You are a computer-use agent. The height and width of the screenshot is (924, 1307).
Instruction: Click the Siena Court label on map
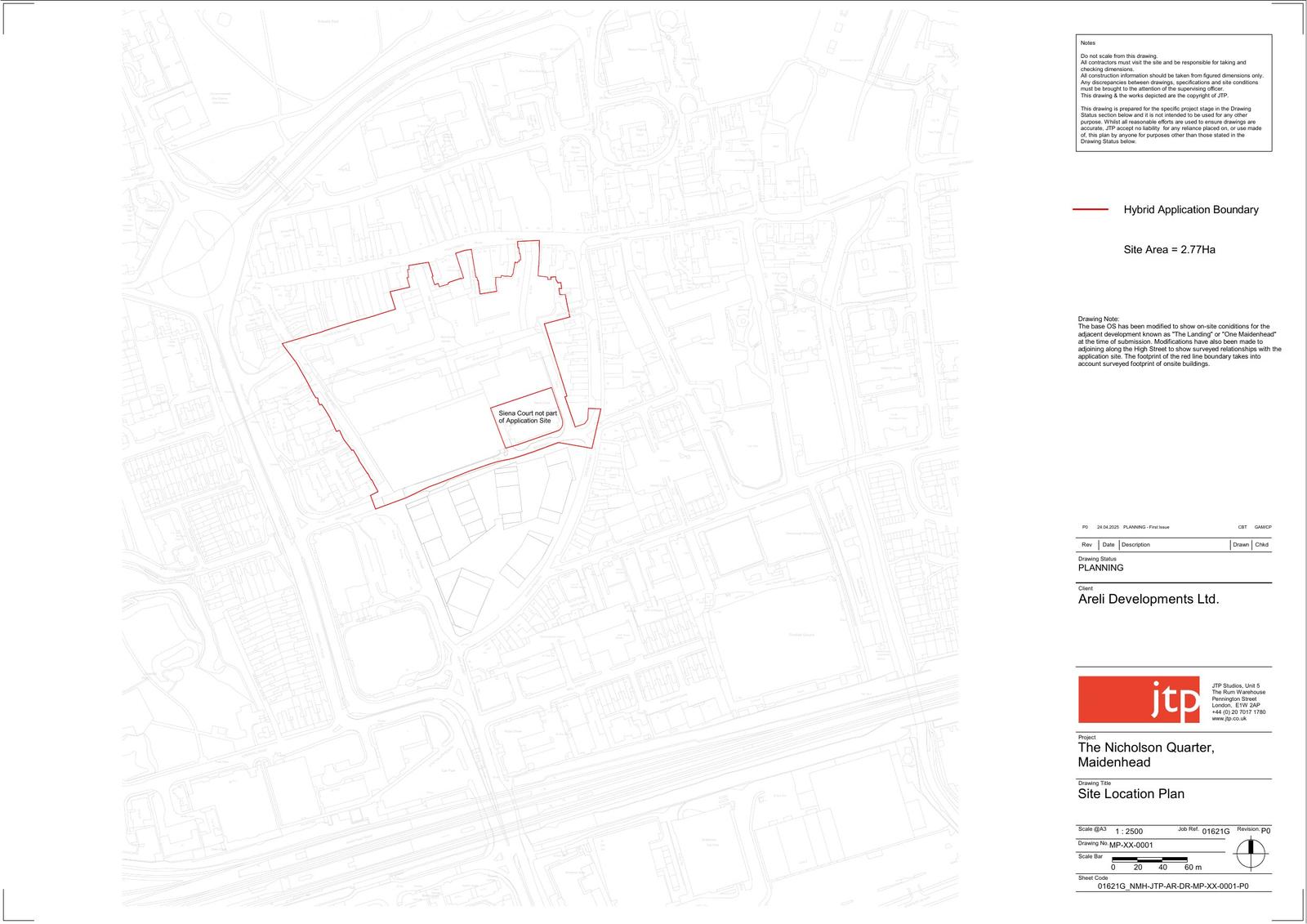click(528, 417)
